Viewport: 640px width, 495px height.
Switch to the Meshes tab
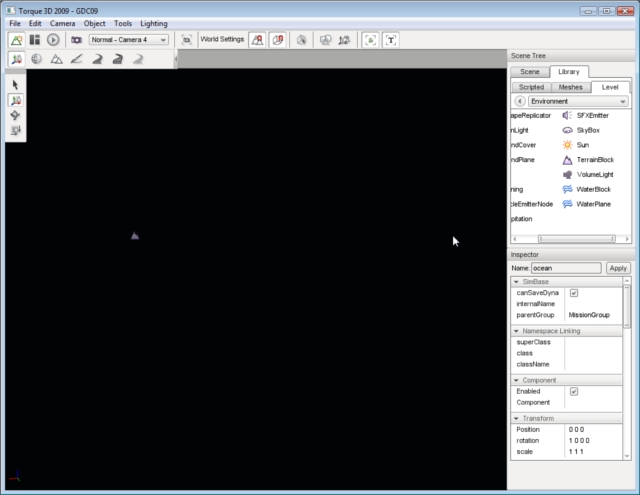pos(570,87)
